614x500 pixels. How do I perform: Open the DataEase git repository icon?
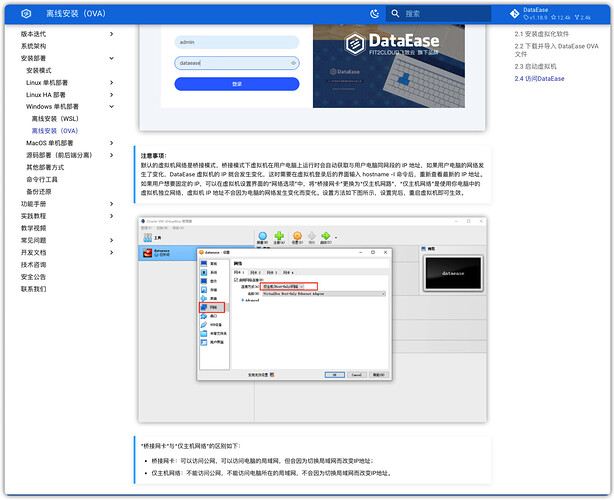click(x=515, y=14)
